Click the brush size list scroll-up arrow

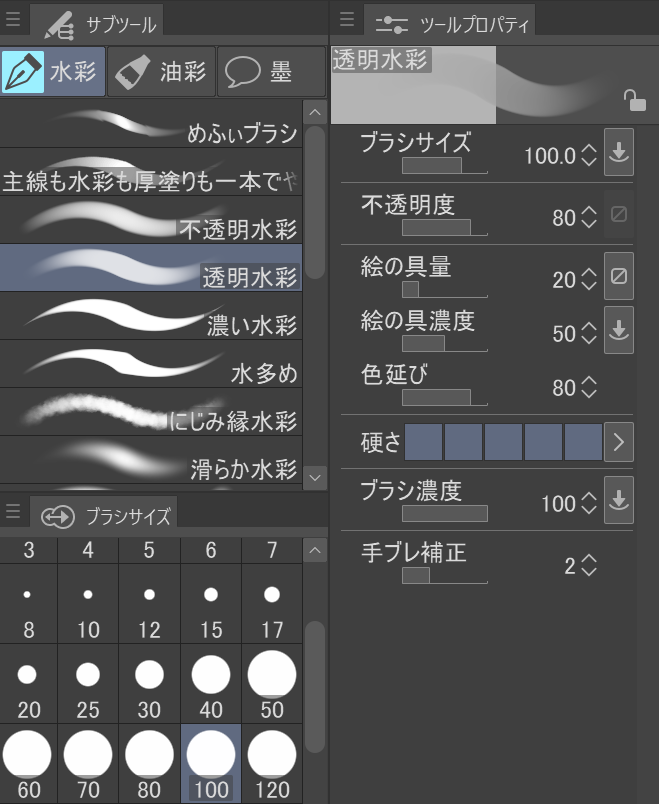point(315,550)
